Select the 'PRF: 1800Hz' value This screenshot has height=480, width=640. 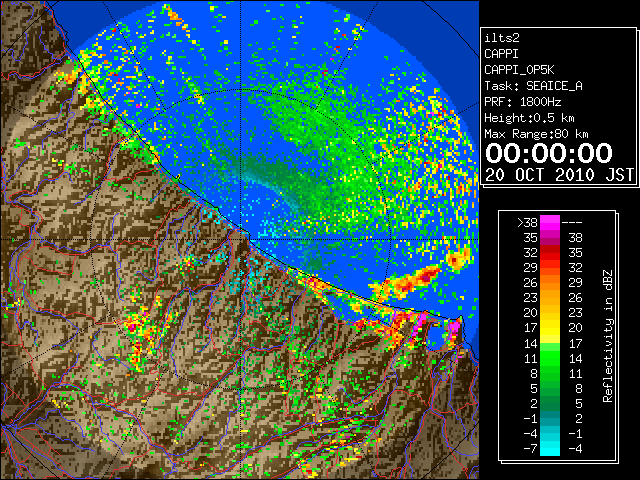[522, 102]
